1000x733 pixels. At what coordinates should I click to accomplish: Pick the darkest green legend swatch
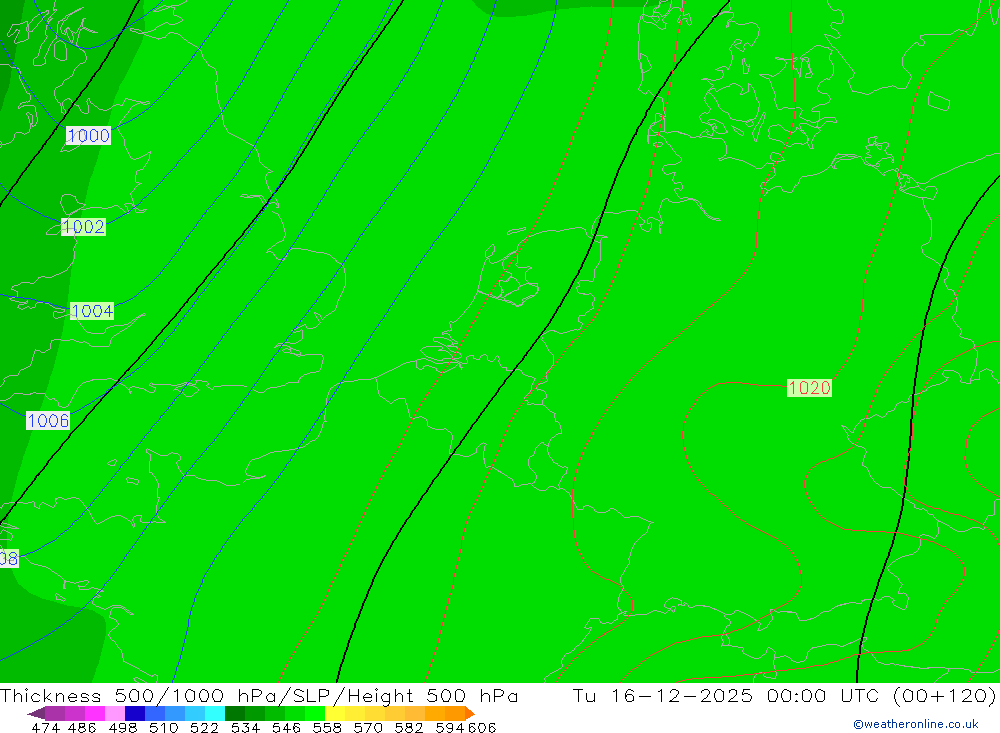pos(235,713)
